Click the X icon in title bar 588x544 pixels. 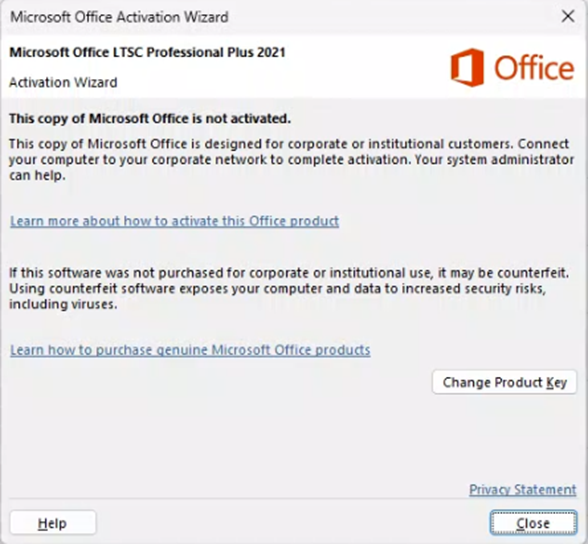pyautogui.click(x=568, y=16)
